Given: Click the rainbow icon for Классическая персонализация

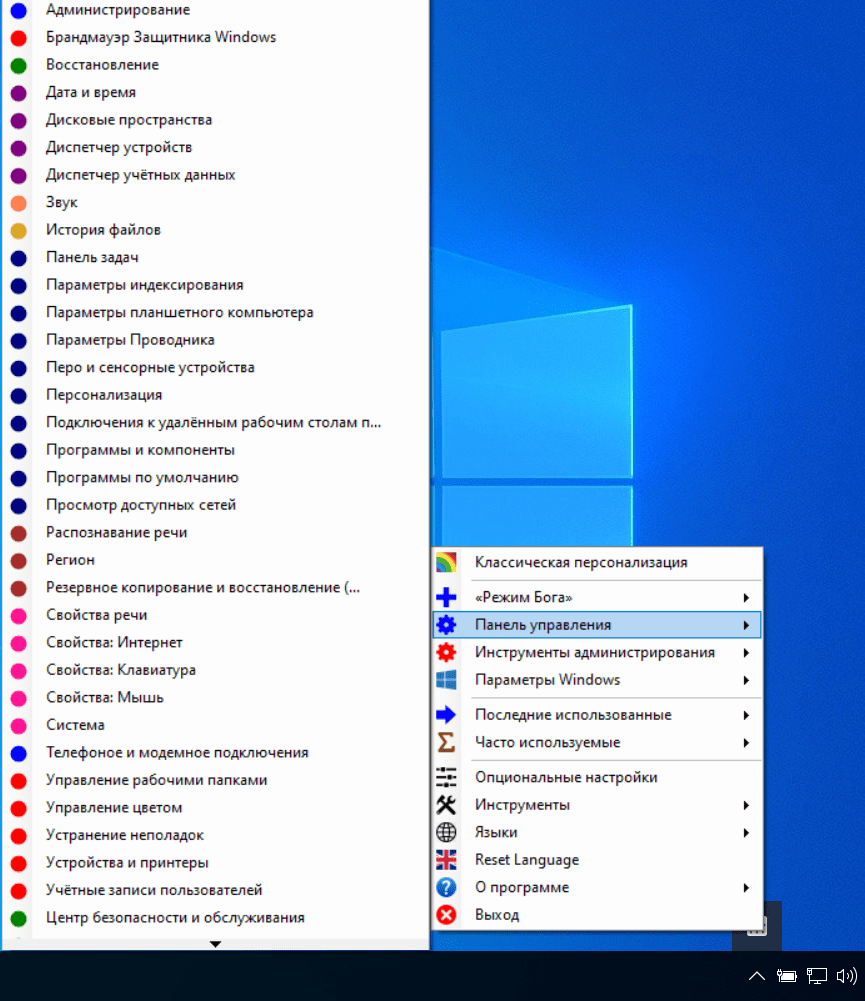Looking at the screenshot, I should (x=446, y=562).
